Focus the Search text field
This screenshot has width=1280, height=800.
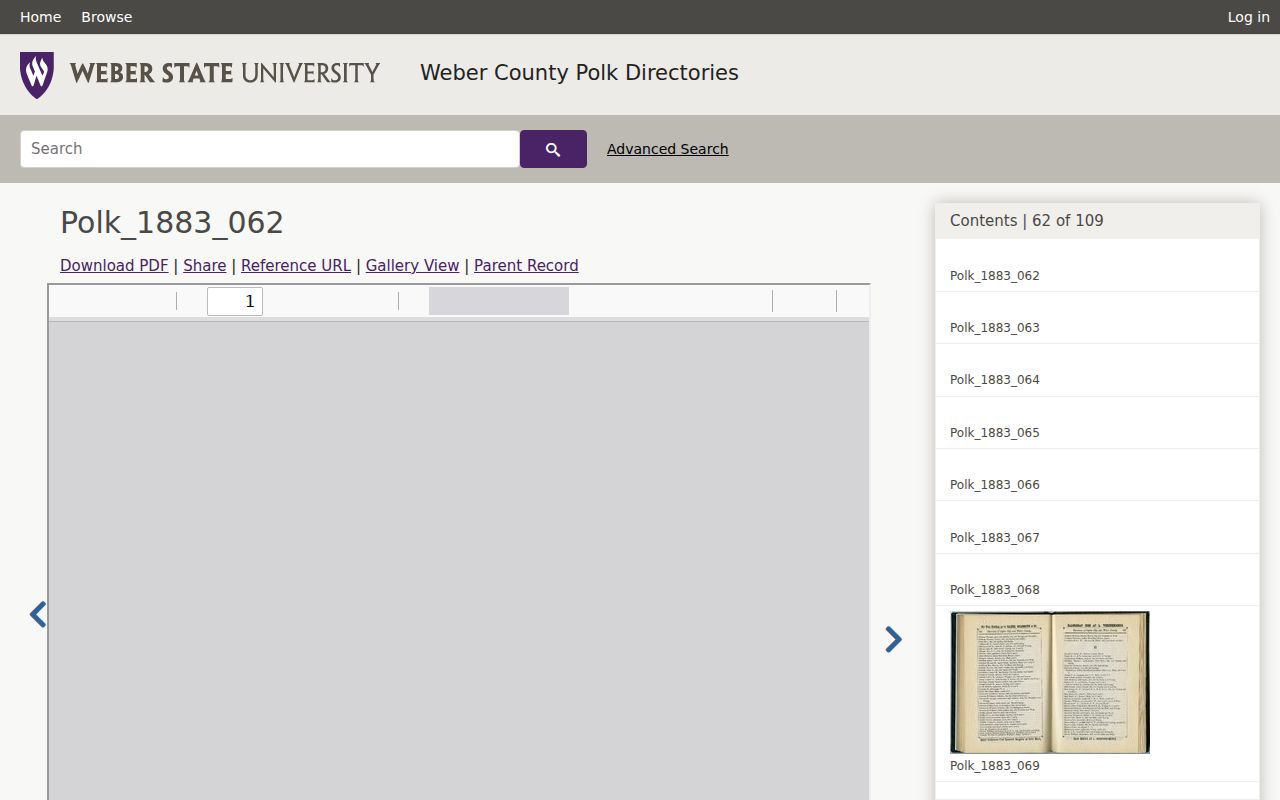click(270, 149)
